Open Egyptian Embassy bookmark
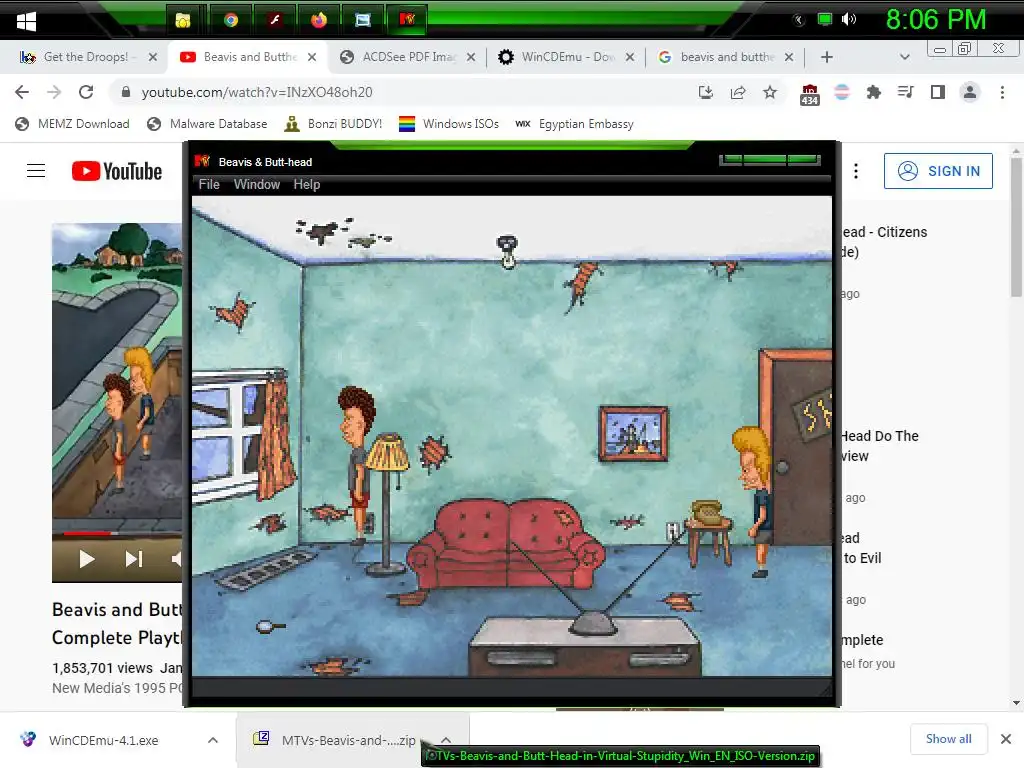Screen dimensions: 1024x768 574,124
